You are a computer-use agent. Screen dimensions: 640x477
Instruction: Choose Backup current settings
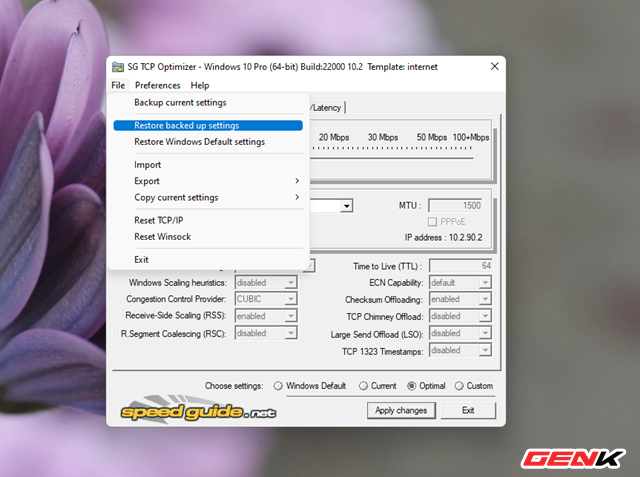pyautogui.click(x=208, y=103)
